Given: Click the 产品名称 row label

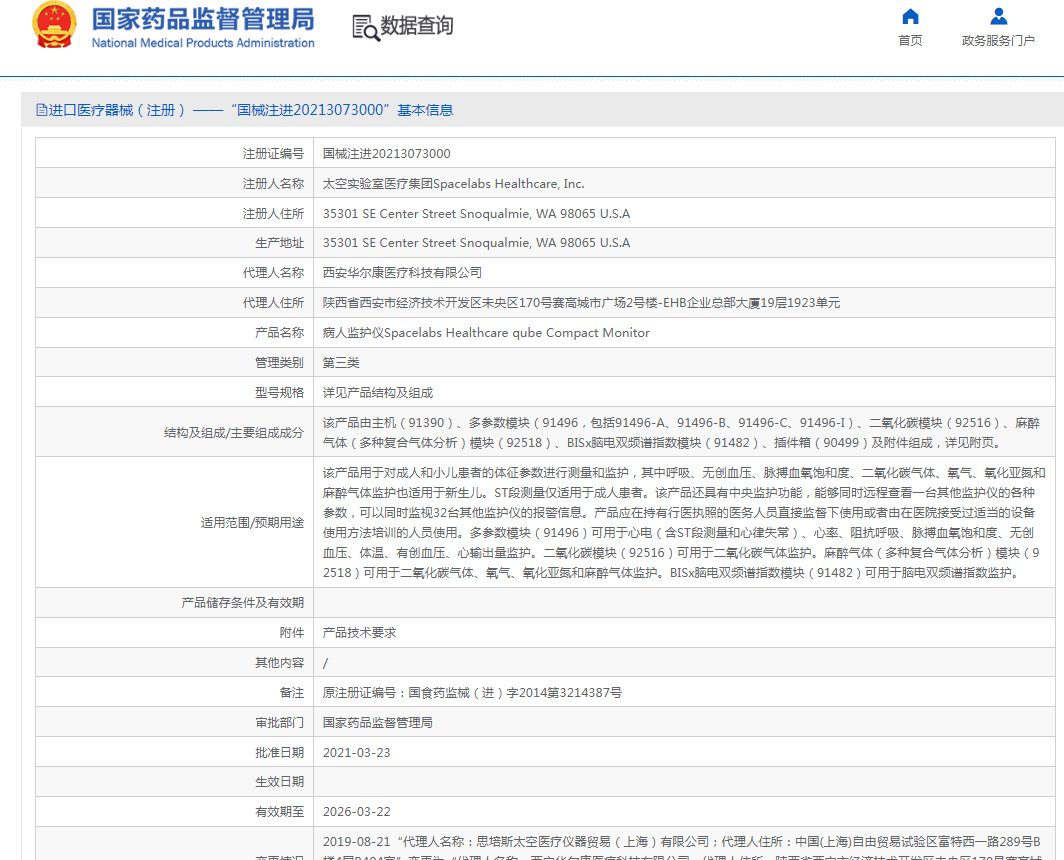Looking at the screenshot, I should 279,333.
